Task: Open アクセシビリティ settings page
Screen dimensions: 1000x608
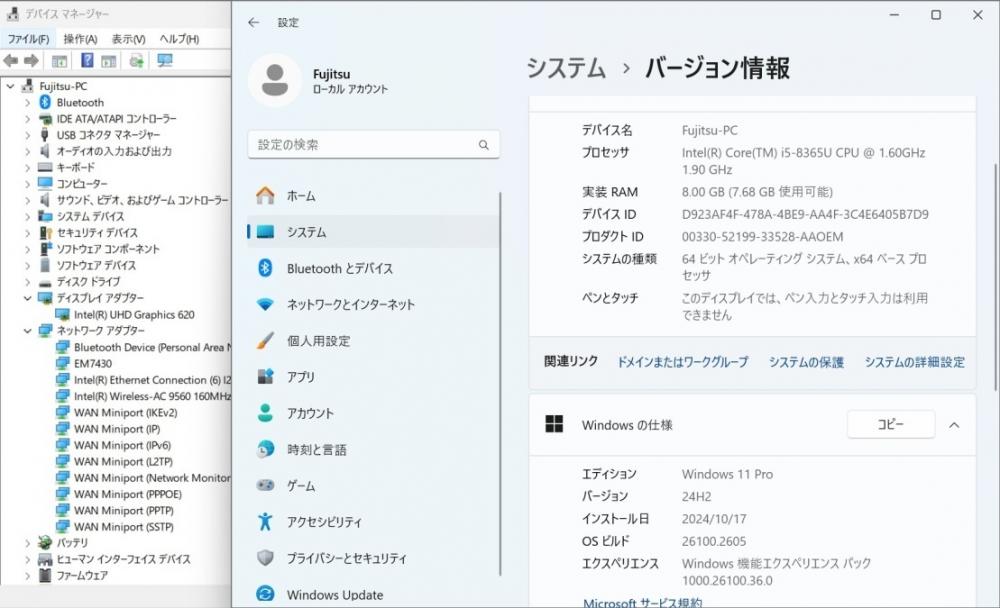Action: point(373,522)
